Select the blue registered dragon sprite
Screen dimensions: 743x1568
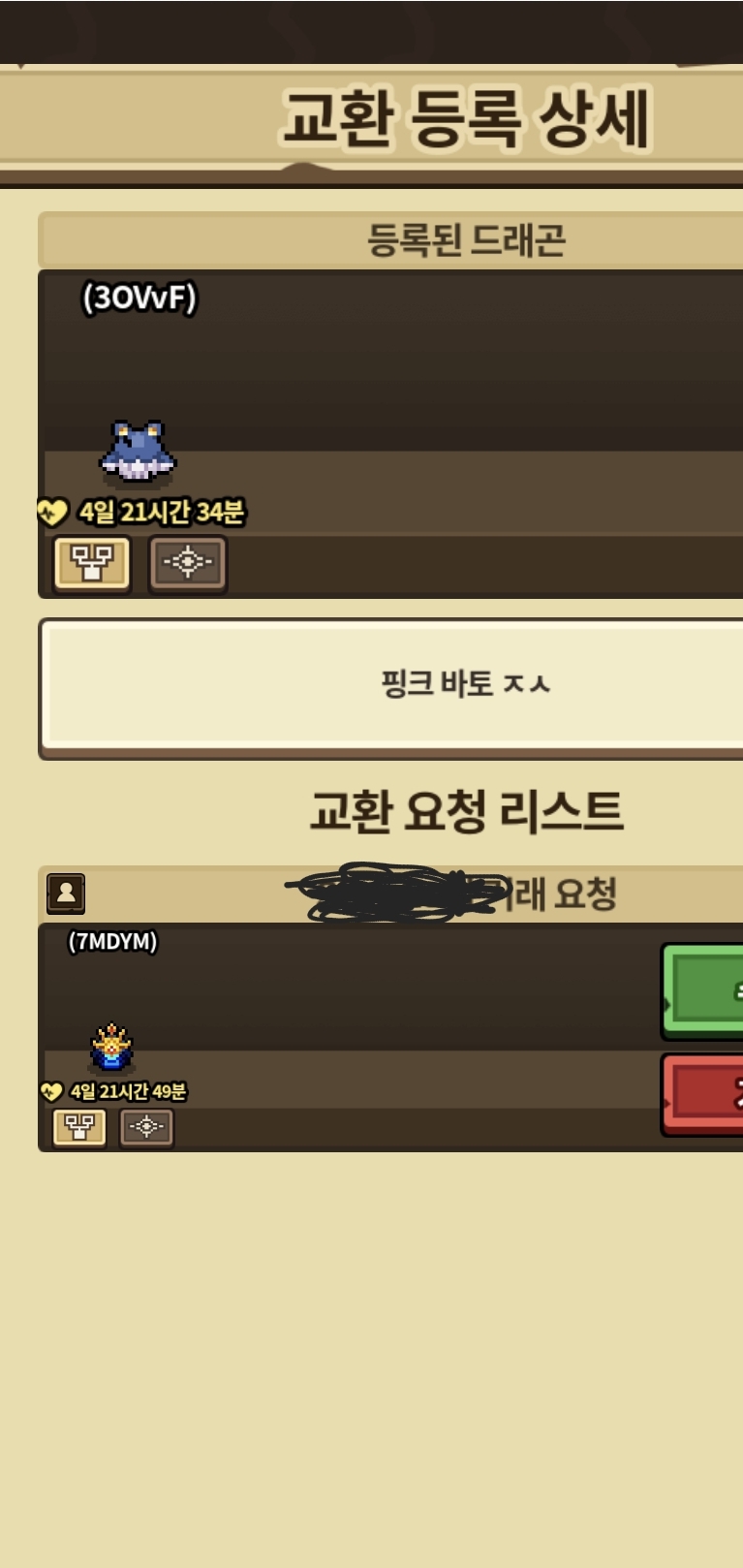[139, 451]
